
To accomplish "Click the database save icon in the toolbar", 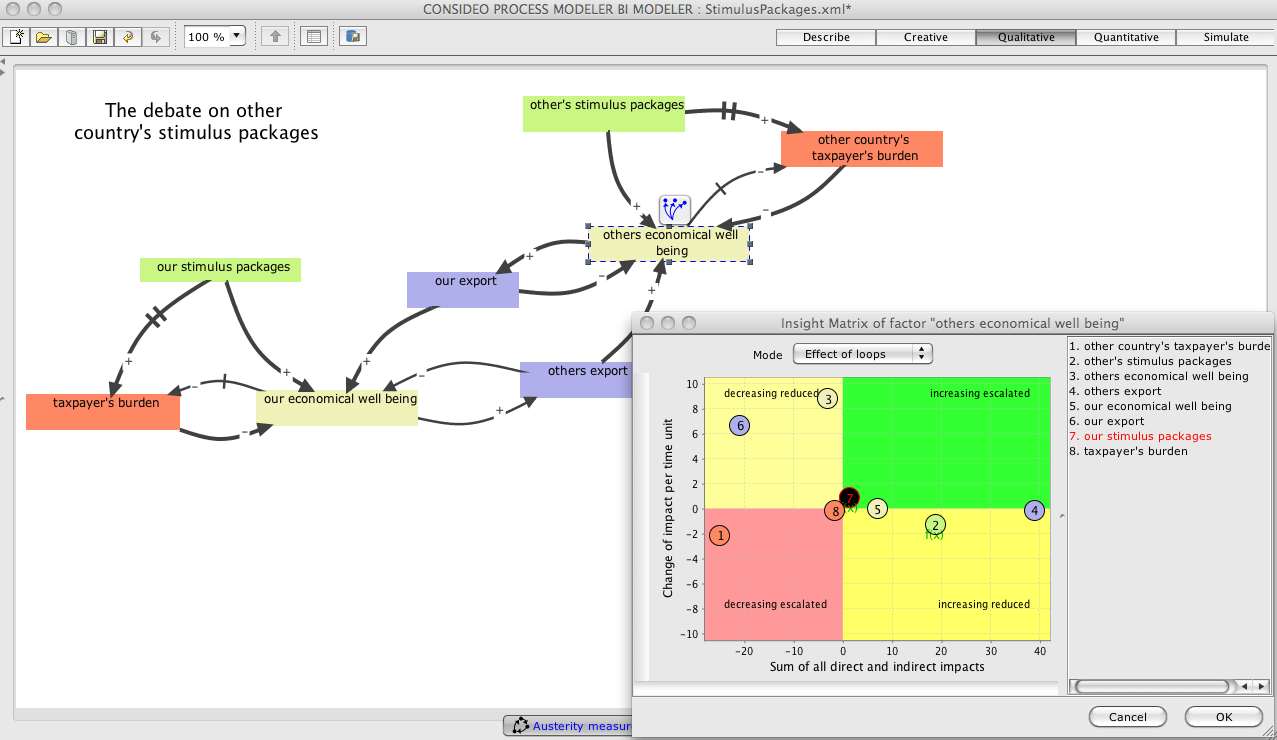I will (x=352, y=37).
